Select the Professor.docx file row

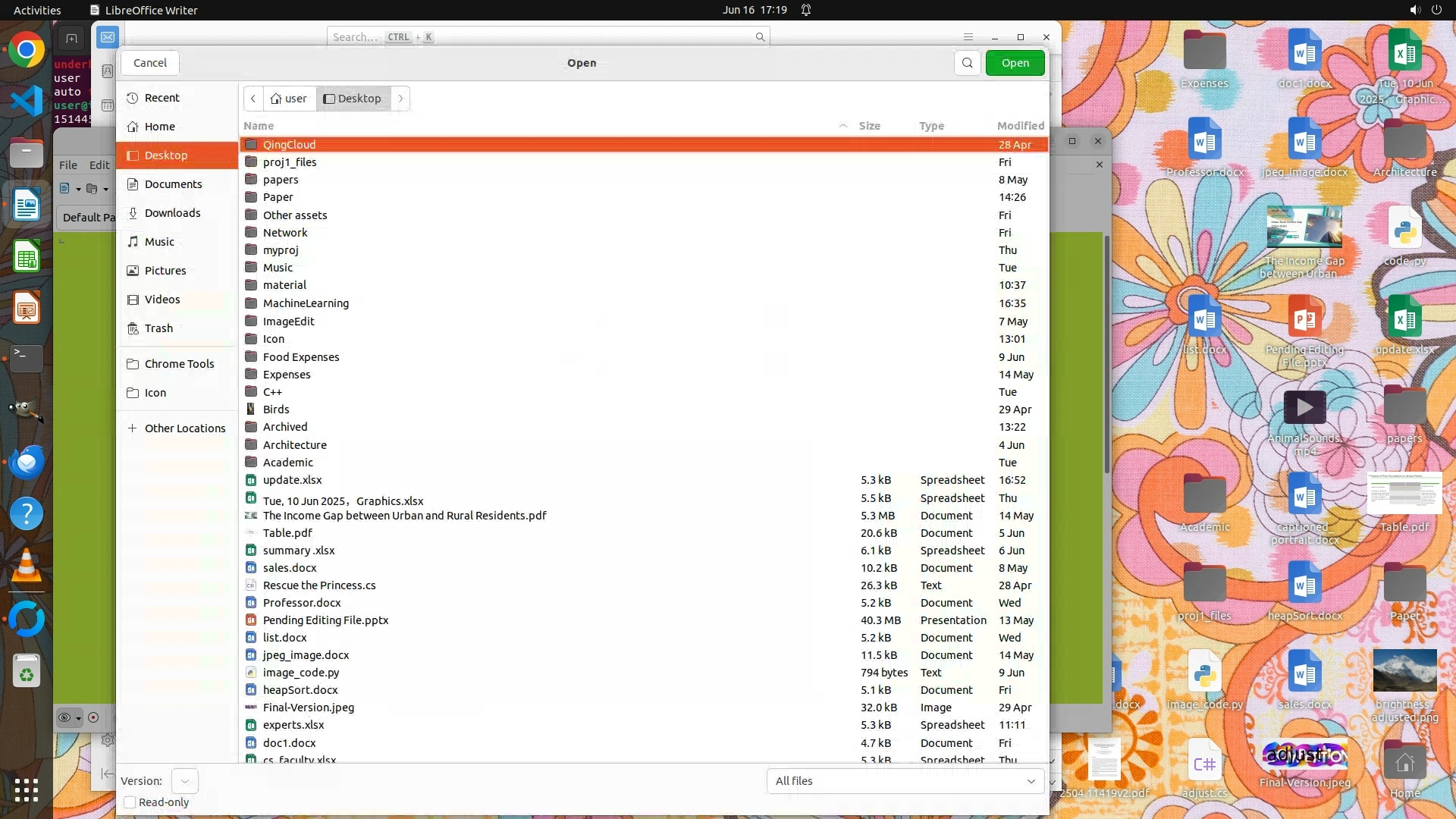tap(301, 603)
